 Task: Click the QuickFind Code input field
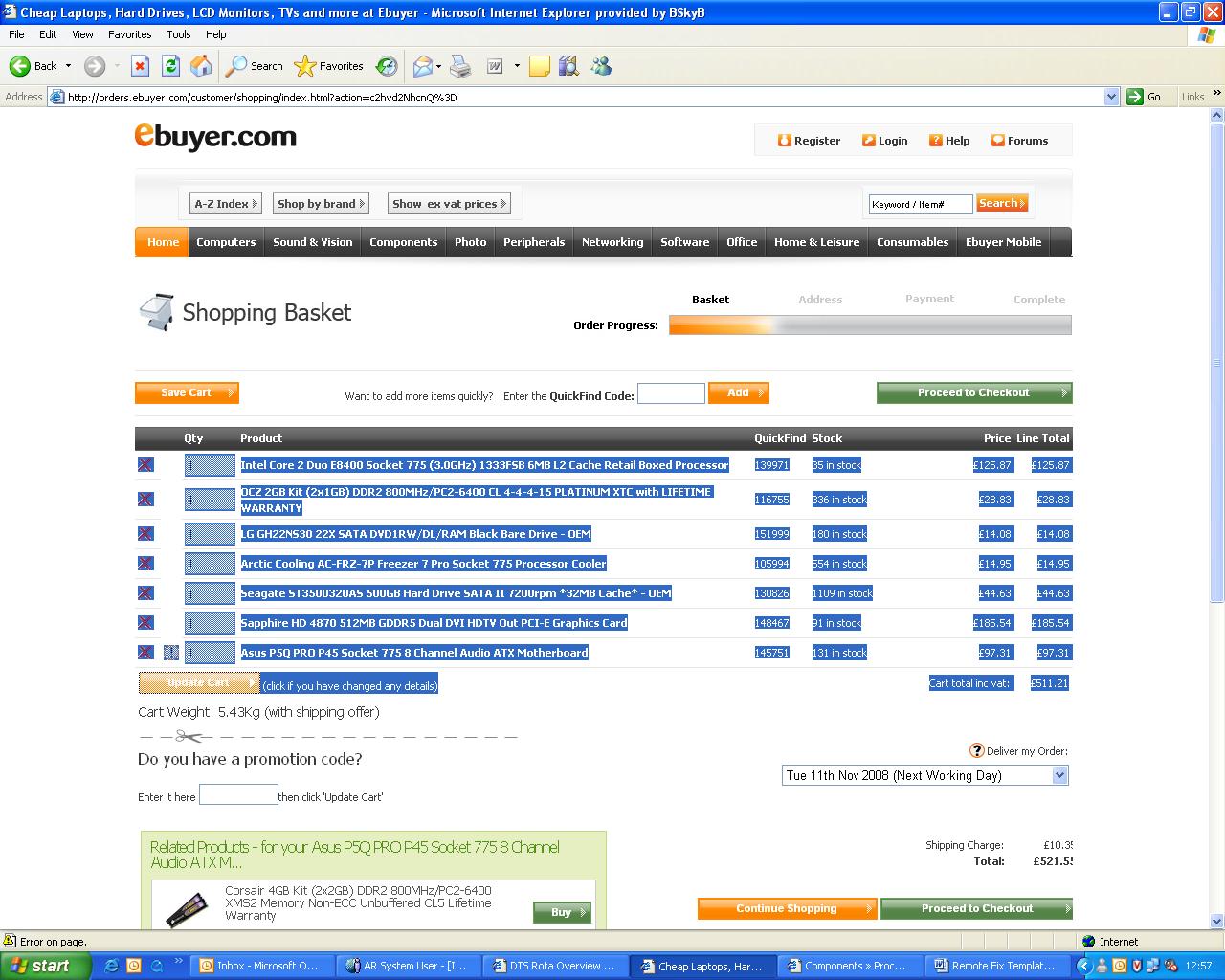[671, 393]
